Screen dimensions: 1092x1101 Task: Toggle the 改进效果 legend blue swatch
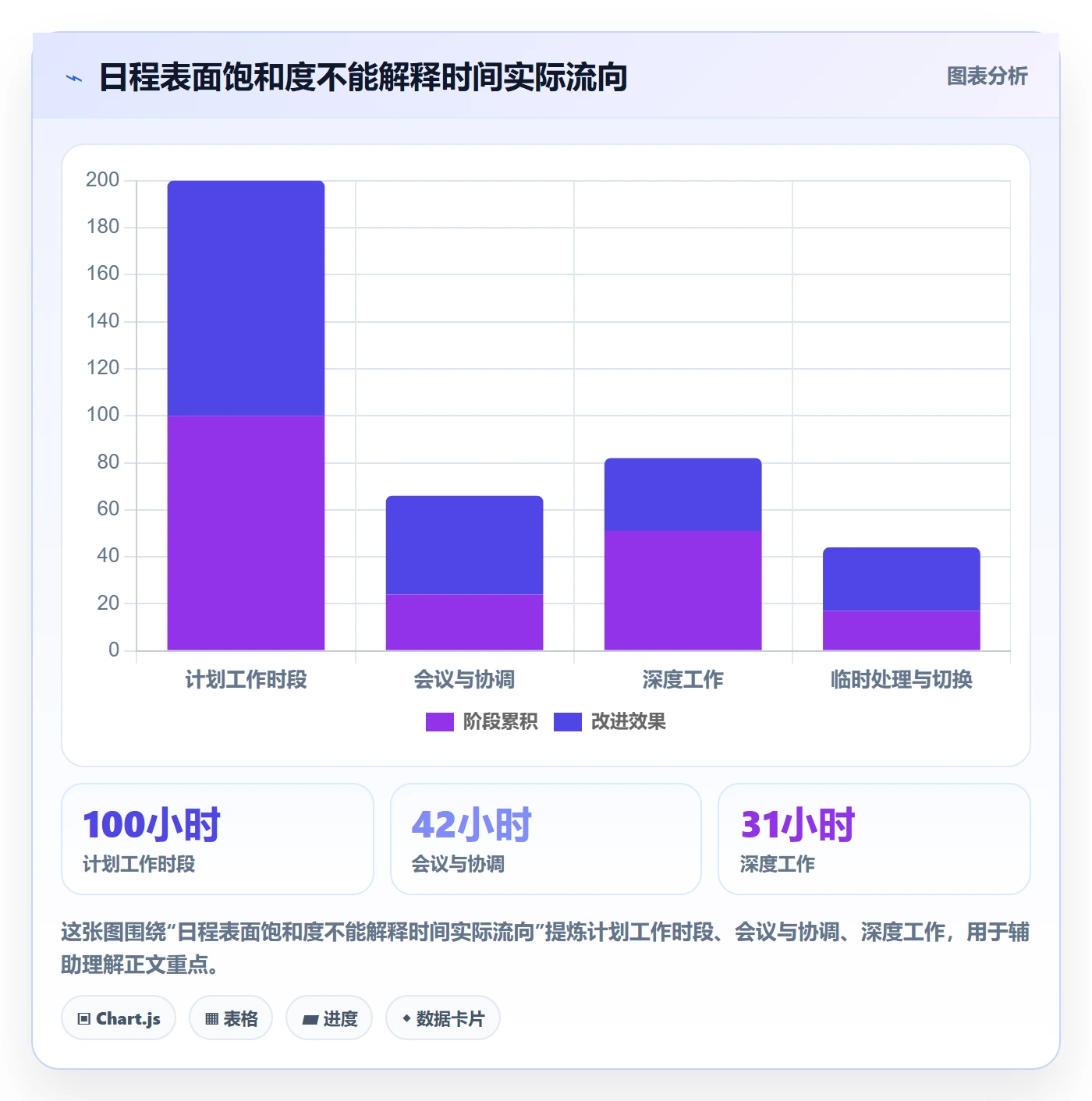(x=567, y=722)
